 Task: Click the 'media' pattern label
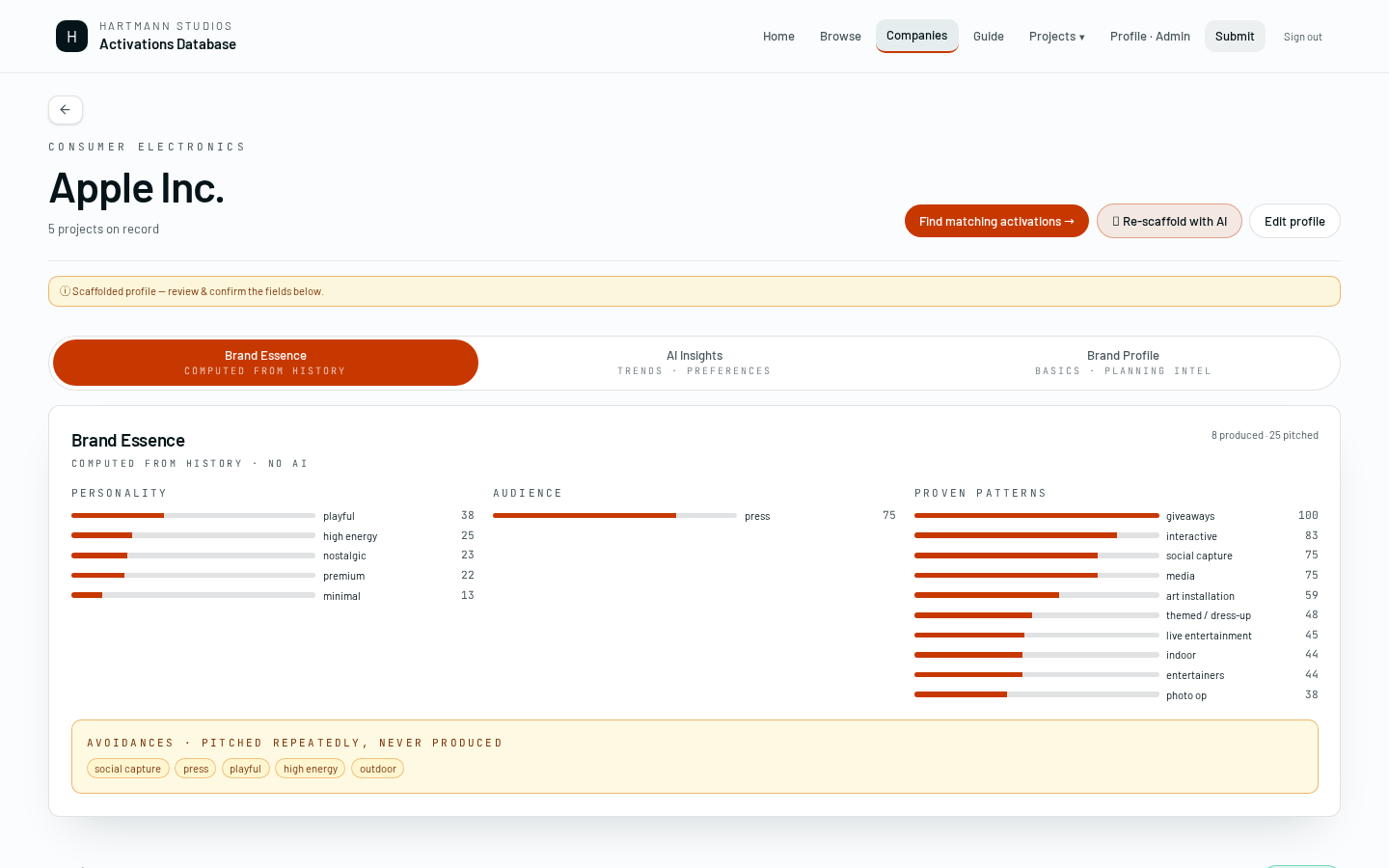pos(1181,577)
